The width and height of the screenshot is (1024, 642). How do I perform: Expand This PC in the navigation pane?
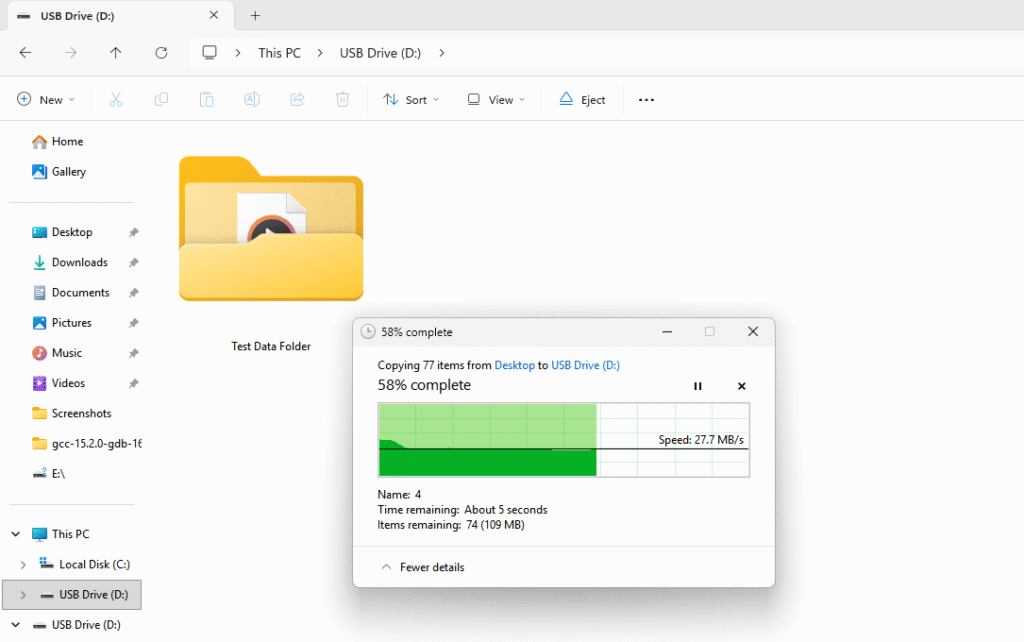[15, 533]
